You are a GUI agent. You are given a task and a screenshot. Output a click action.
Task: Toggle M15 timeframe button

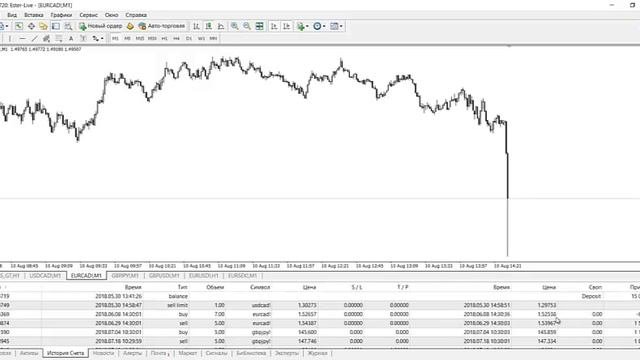(140, 38)
